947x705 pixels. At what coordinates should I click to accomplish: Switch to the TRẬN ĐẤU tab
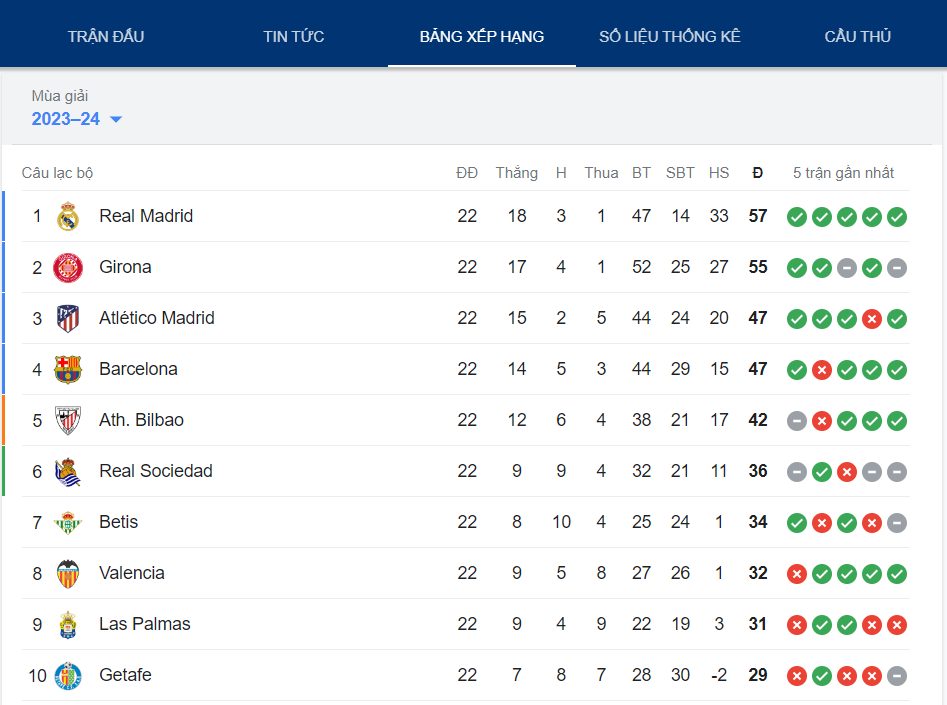[x=106, y=37]
